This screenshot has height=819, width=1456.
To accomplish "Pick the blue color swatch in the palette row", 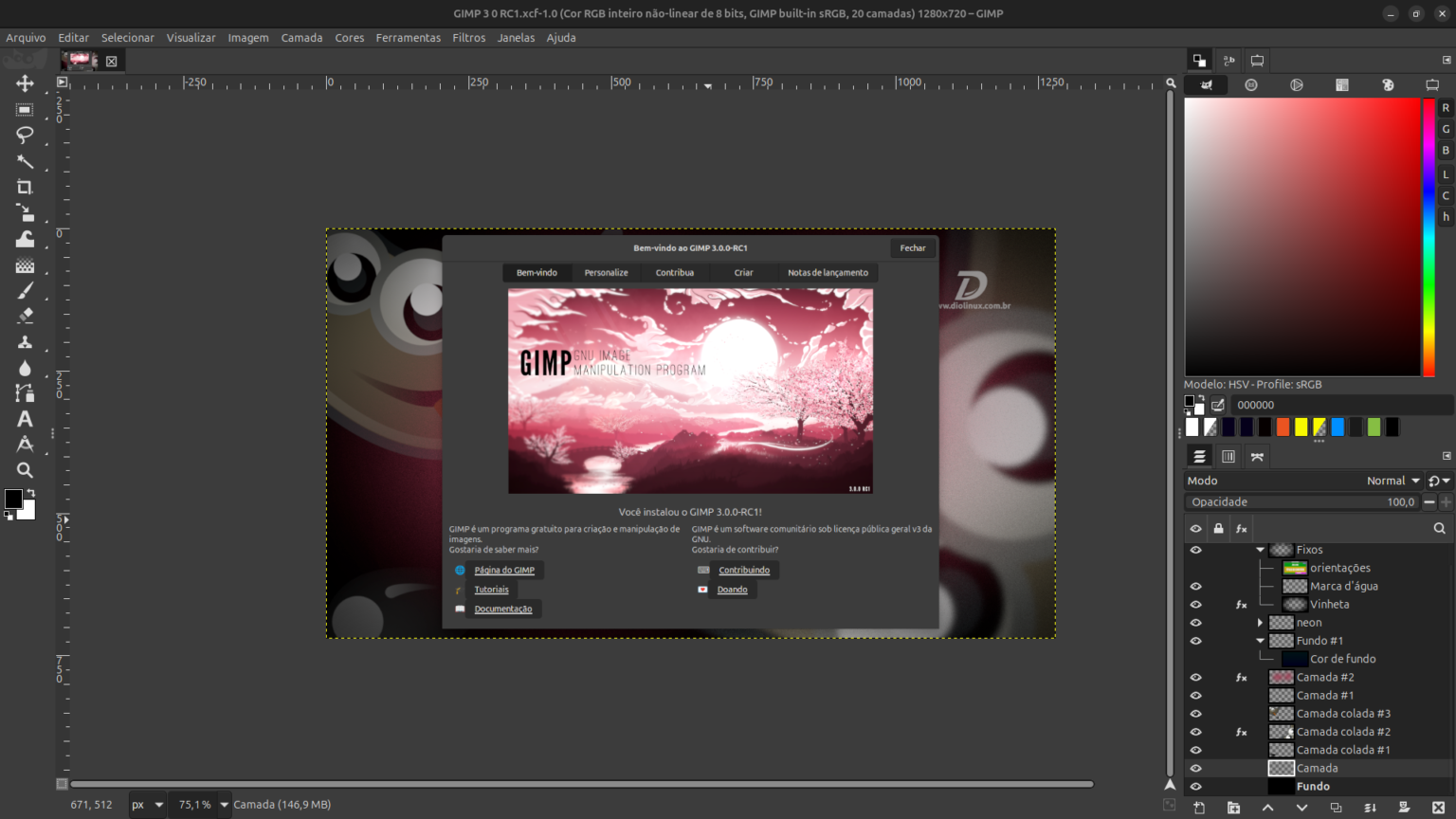I will click(x=1337, y=427).
